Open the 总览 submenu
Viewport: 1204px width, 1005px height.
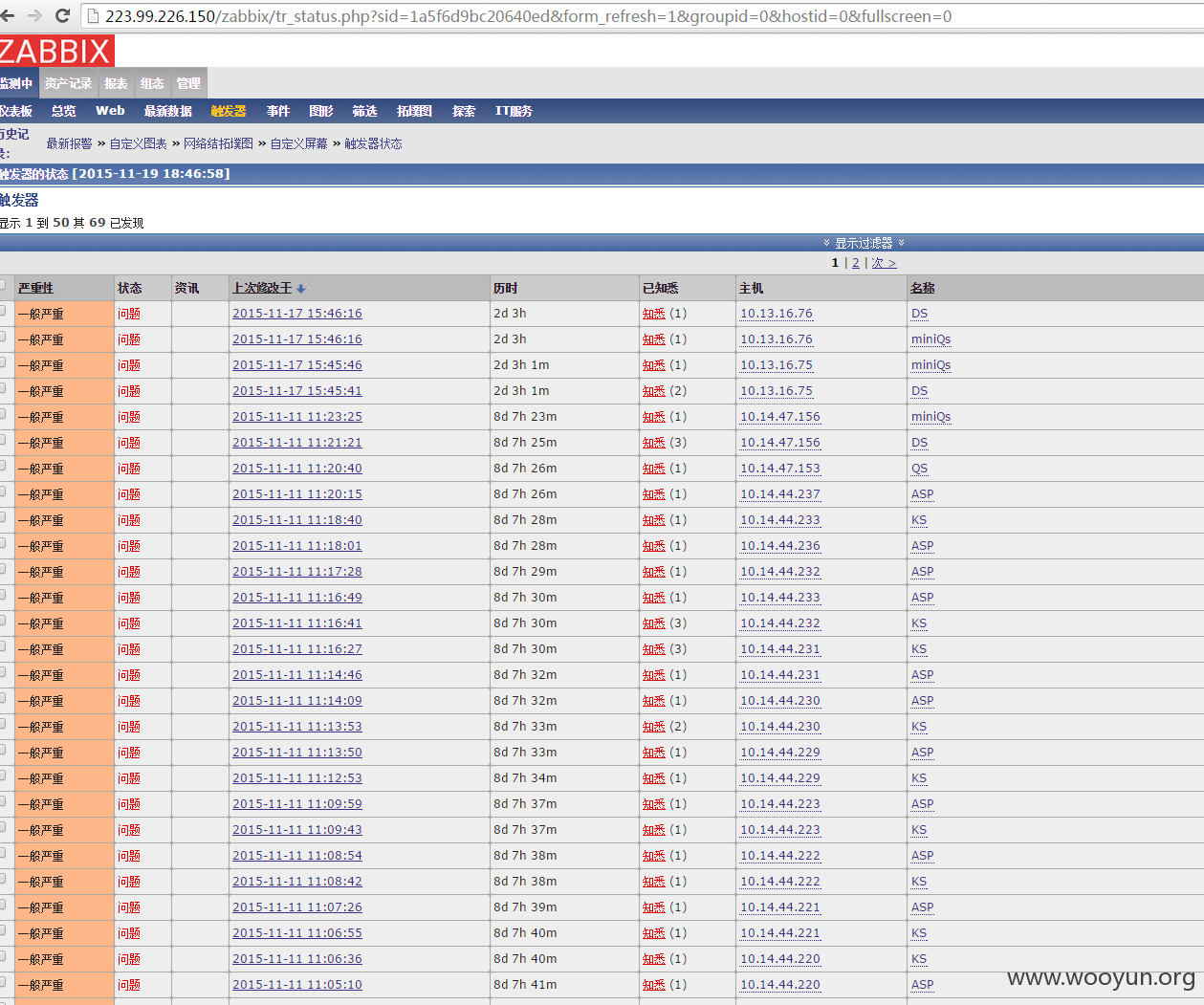pos(64,111)
